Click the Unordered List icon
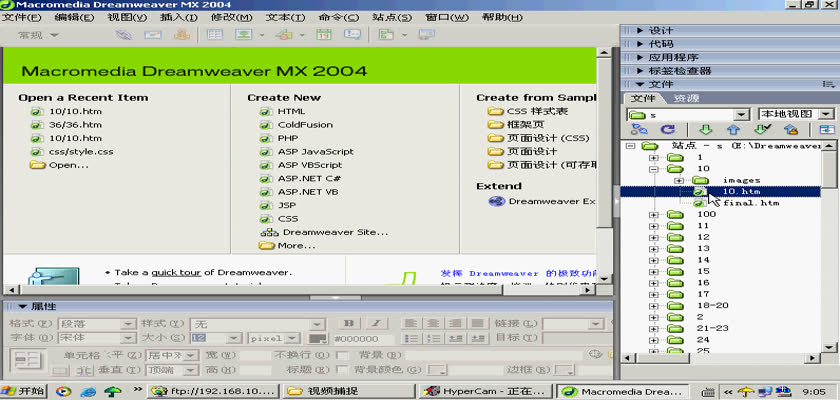Image resolution: width=840 pixels, height=400 pixels. pos(410,338)
